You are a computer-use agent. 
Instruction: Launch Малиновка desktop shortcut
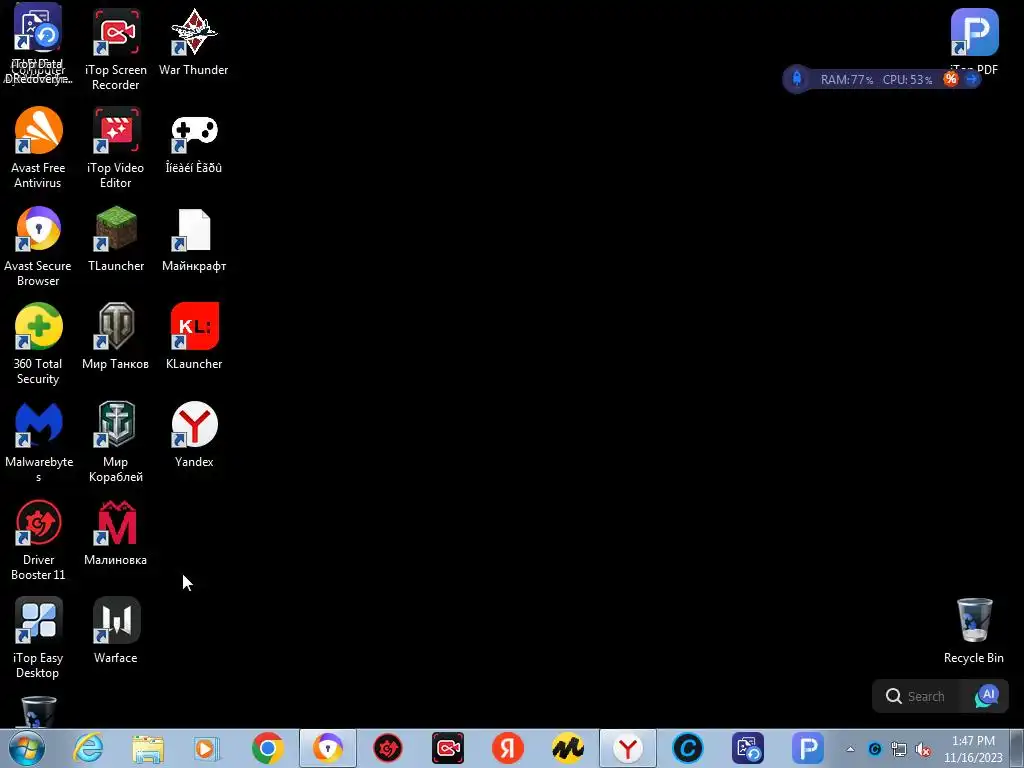(x=116, y=532)
